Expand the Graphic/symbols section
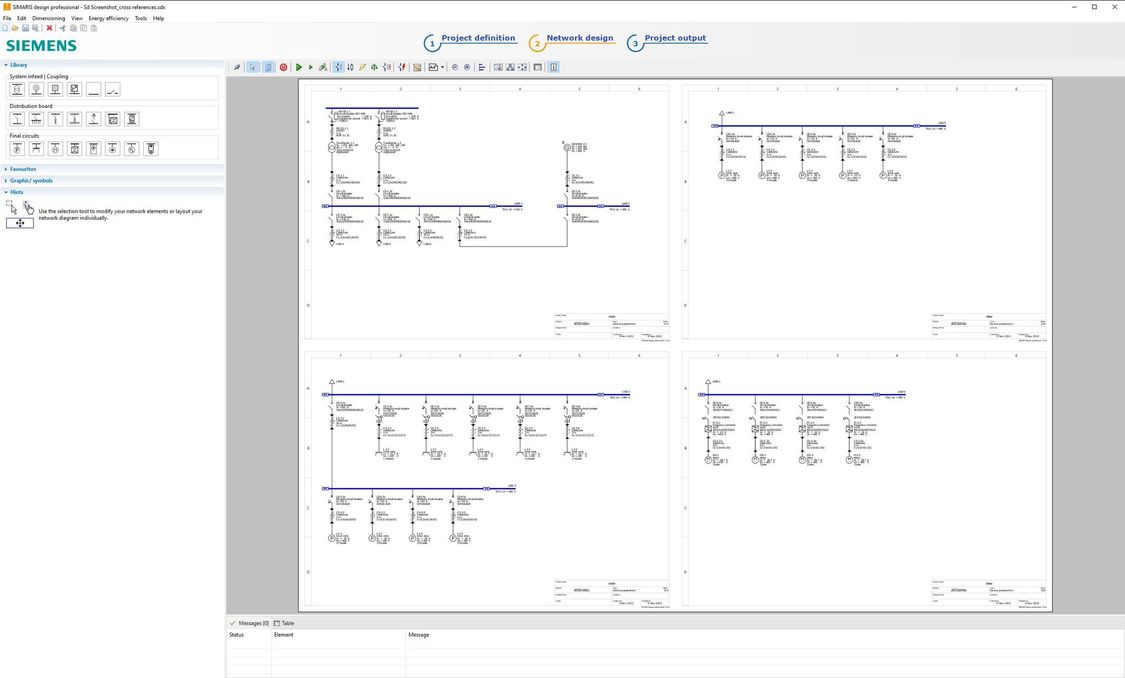The image size is (1125, 678). pos(30,181)
